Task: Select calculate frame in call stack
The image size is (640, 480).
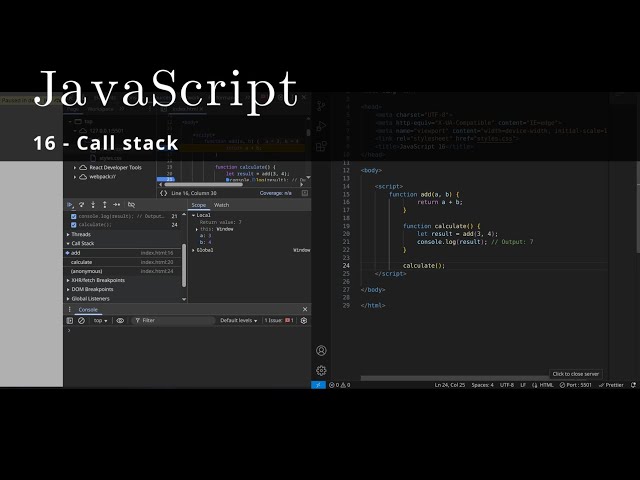Action: pos(122,262)
